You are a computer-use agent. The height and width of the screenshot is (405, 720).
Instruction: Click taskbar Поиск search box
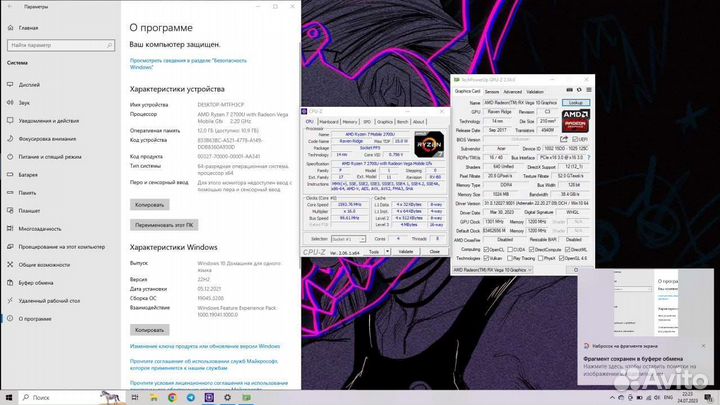click(x=71, y=398)
